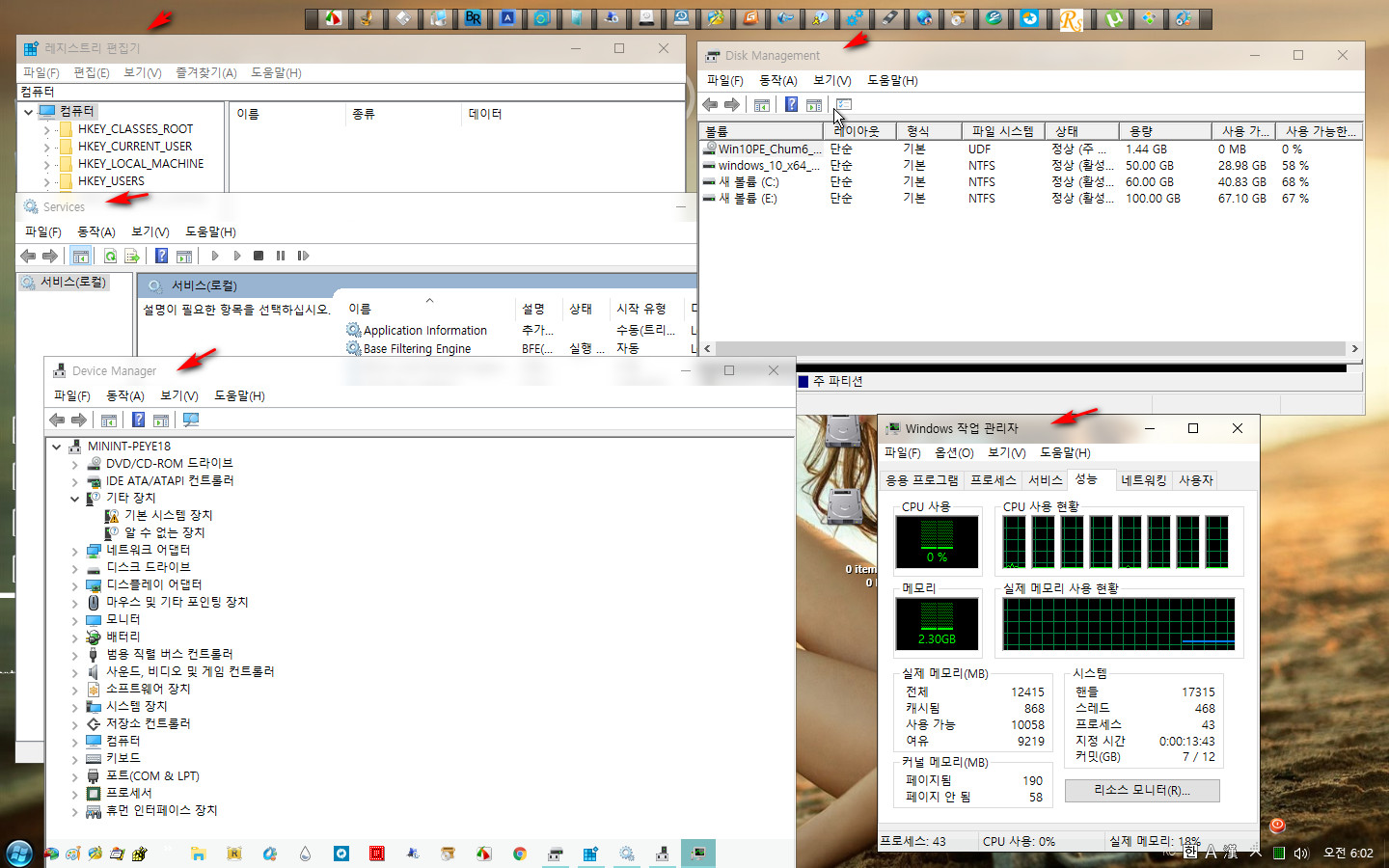Toggle action pane icon in Device Manager toolbar
1389x868 pixels.
tap(161, 420)
